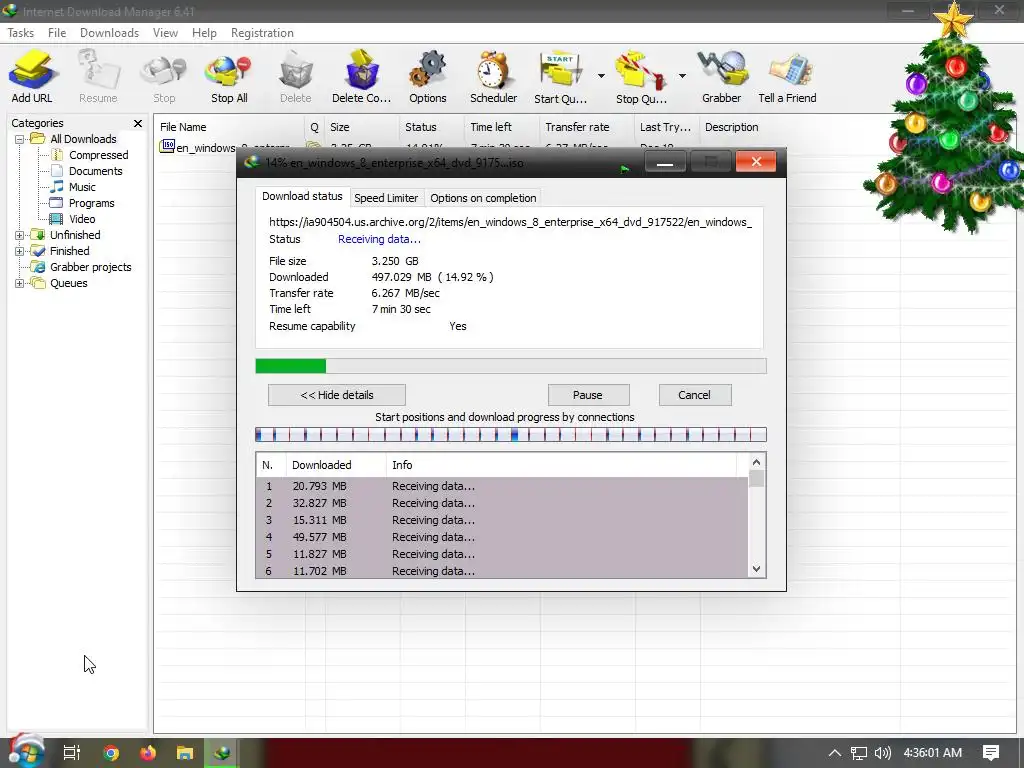The image size is (1024, 768).
Task: Open the File menu
Action: point(57,33)
